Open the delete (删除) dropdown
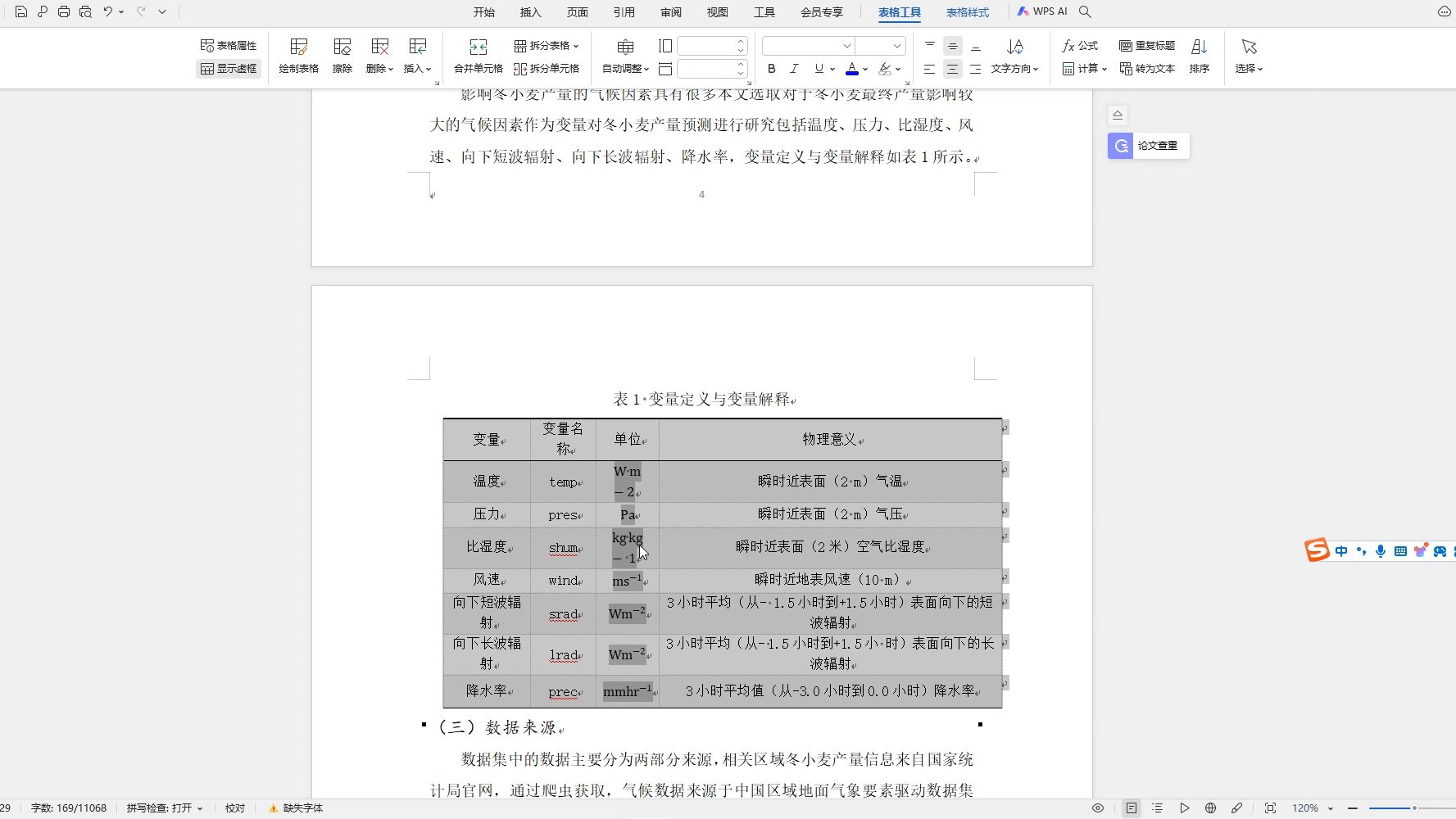The height and width of the screenshot is (819, 1456). click(379, 57)
